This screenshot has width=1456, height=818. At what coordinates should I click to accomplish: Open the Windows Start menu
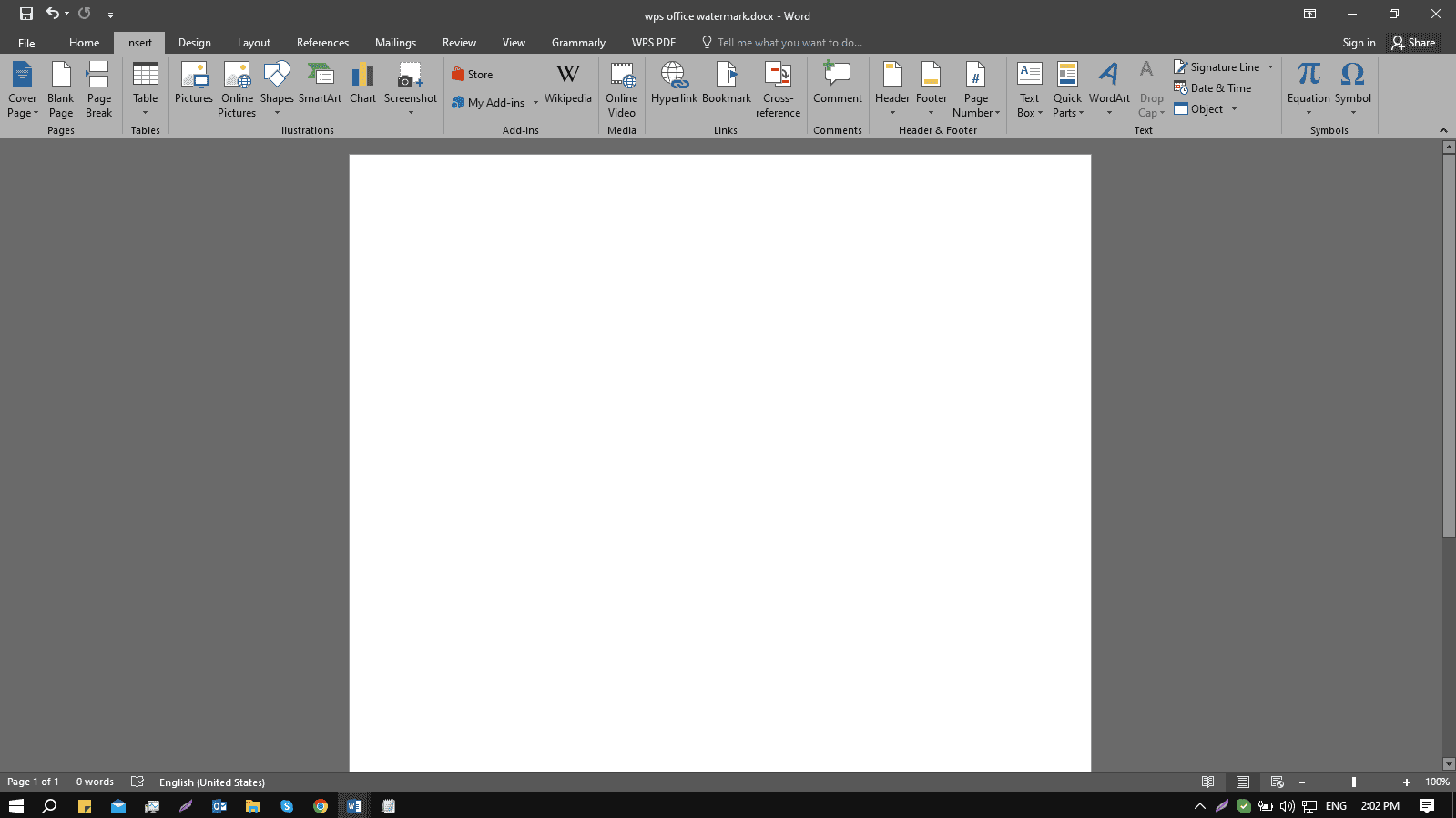[x=15, y=805]
